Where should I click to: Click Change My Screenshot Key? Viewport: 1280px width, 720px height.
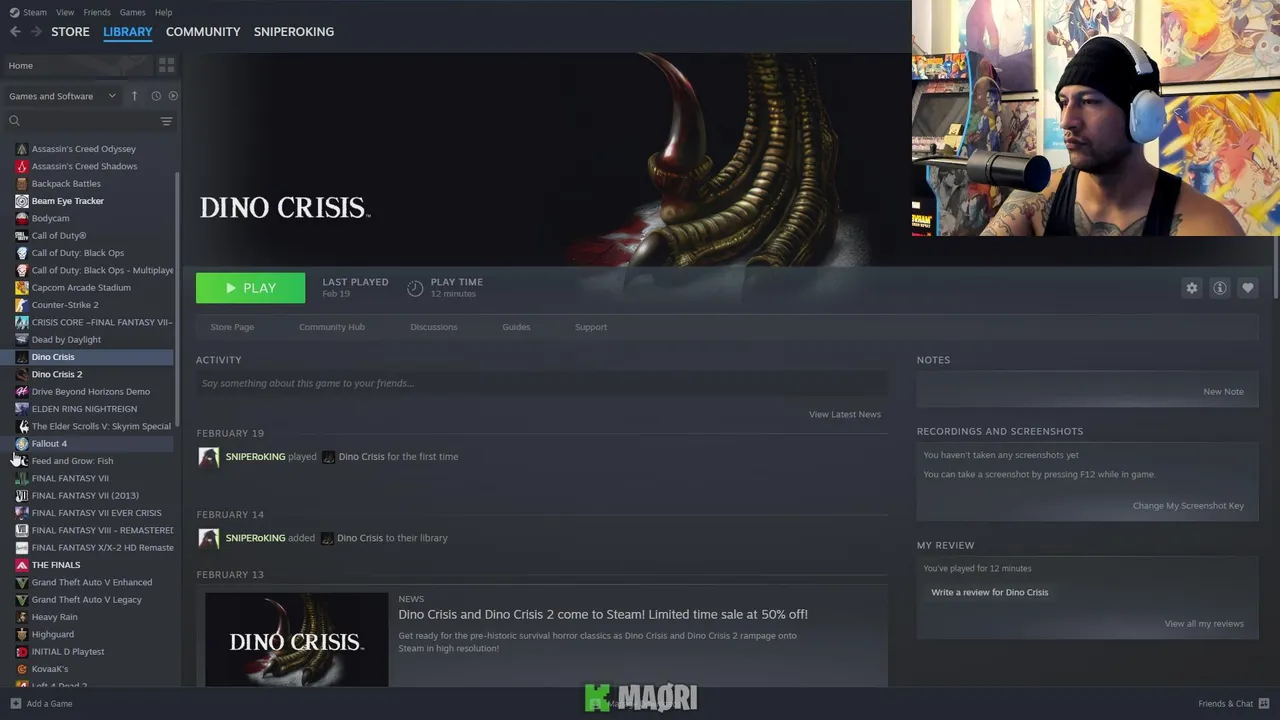(1188, 506)
